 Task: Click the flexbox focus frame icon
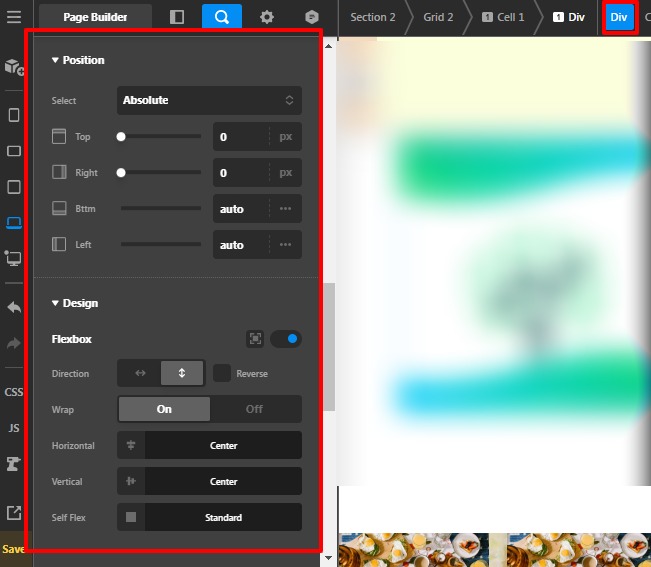(x=256, y=339)
